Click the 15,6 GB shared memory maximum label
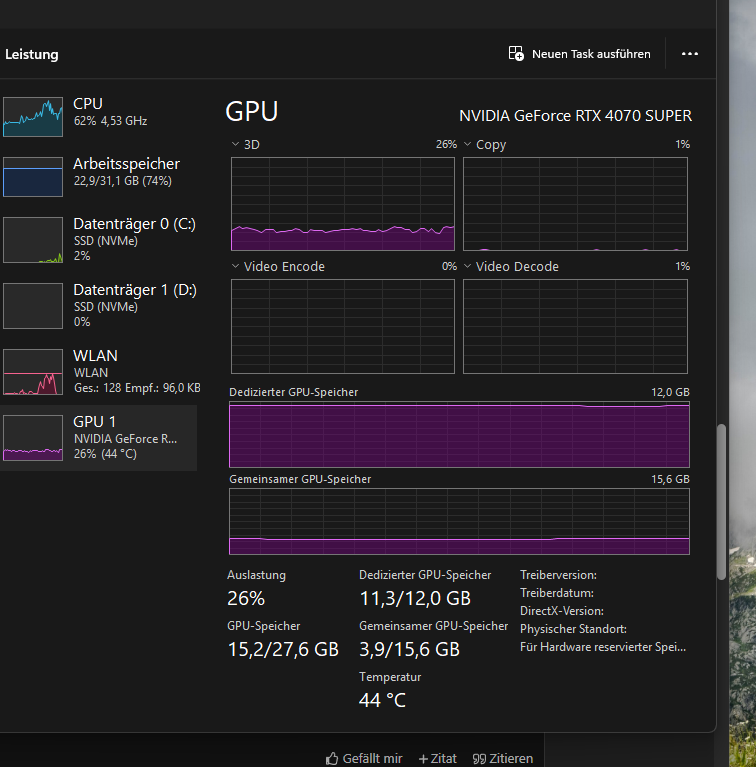756x767 pixels. (670, 479)
